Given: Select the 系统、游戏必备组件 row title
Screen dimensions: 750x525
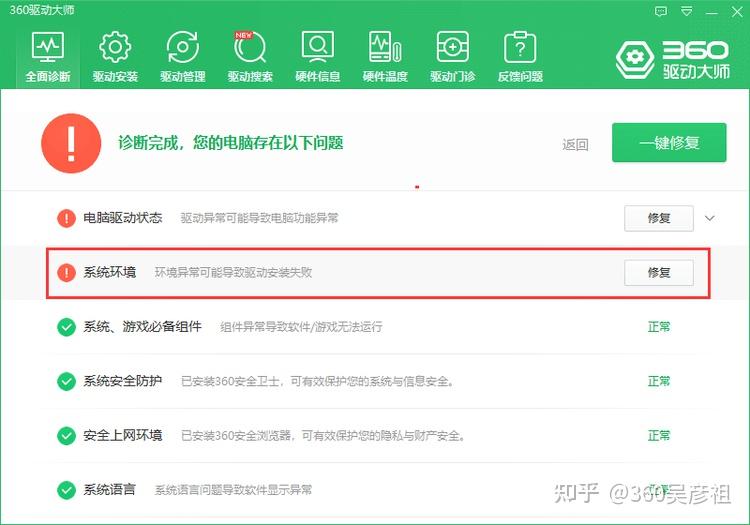Looking at the screenshot, I should pos(143,327).
